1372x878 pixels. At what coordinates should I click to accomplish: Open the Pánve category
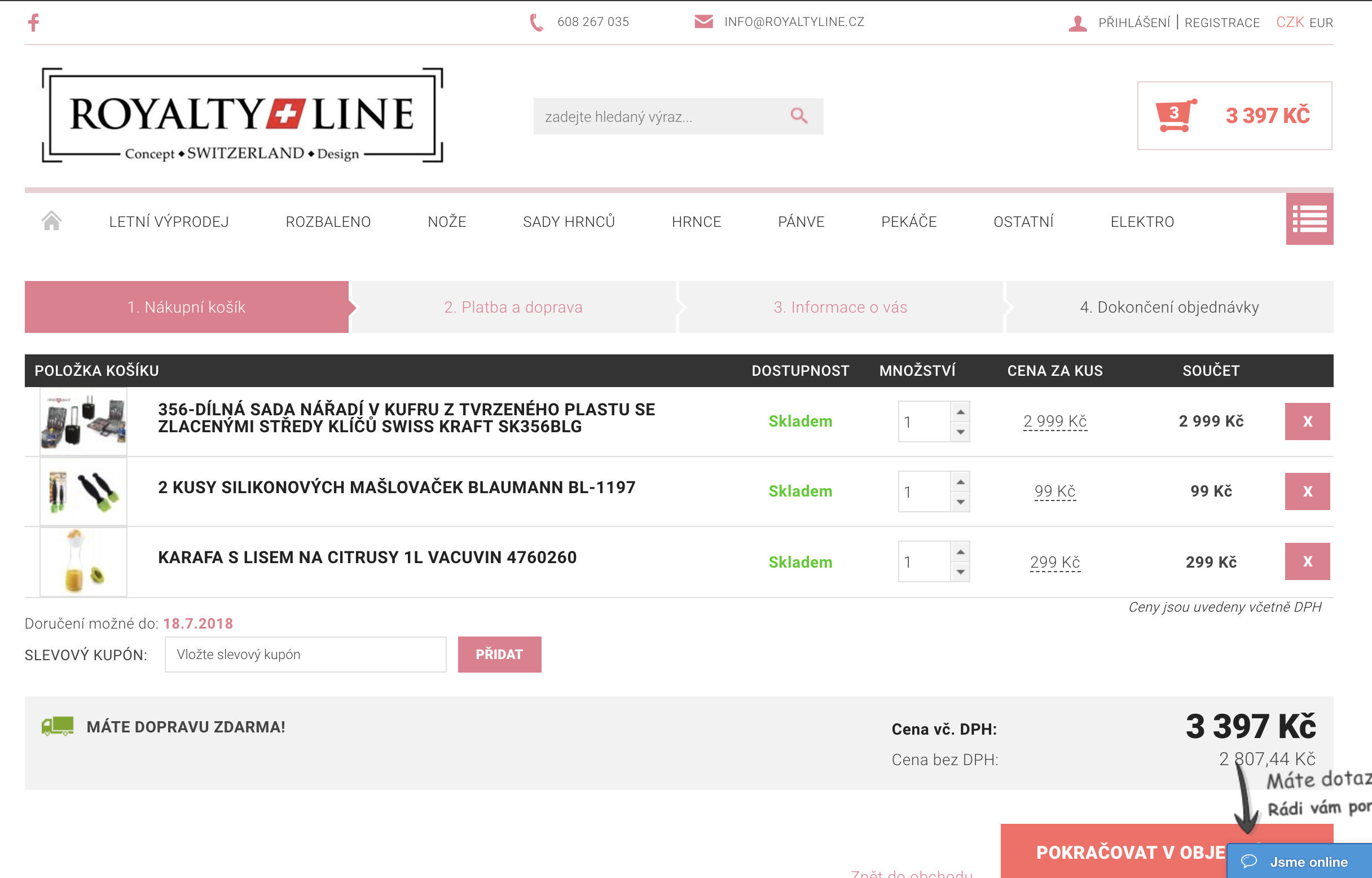coord(801,222)
